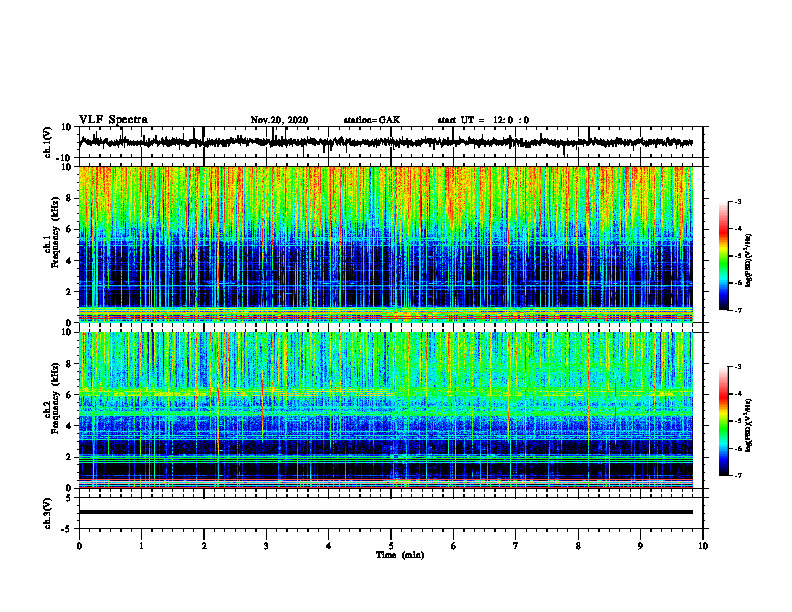
Task: Click the '-7' label on the ch.2 color scale
Action: point(738,476)
